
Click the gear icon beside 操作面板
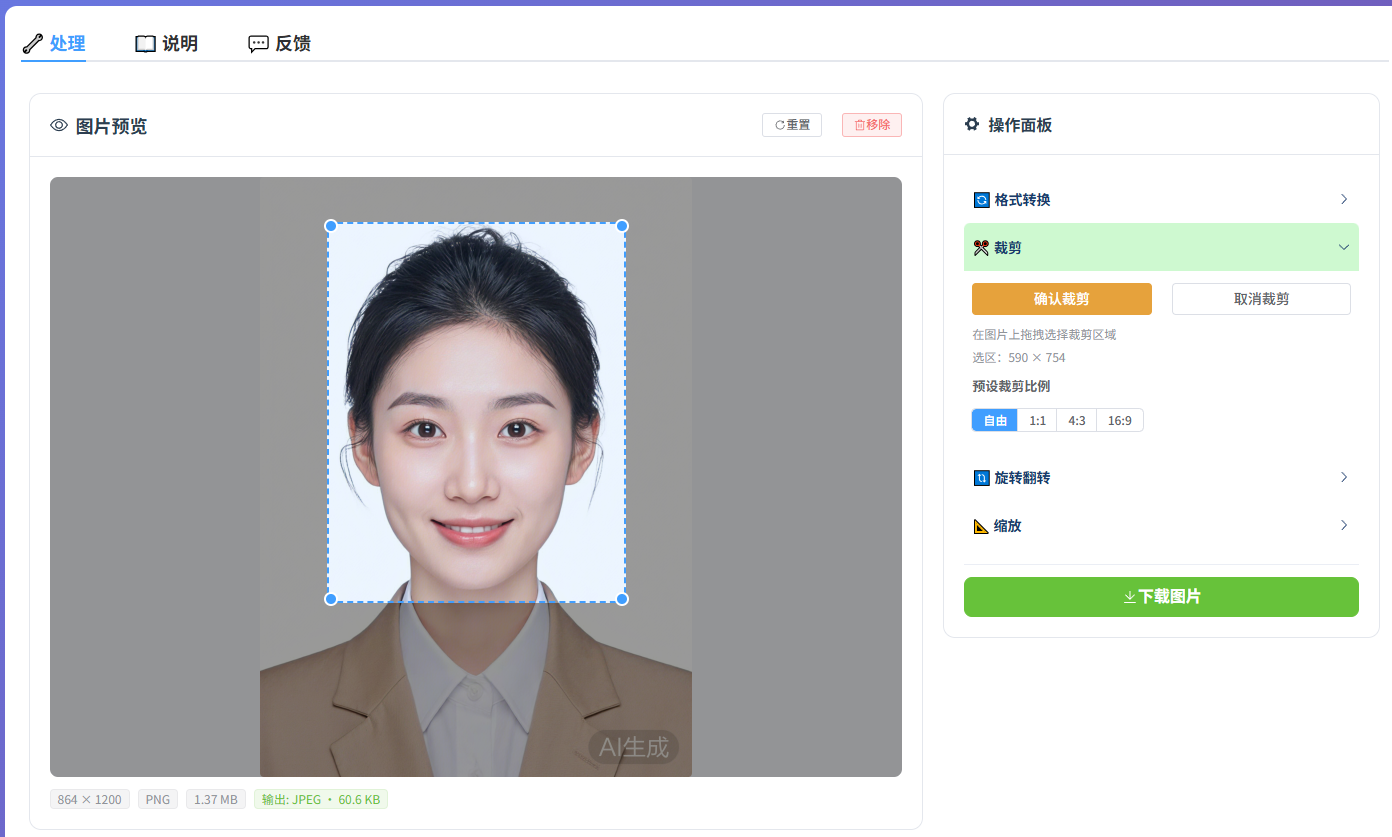coord(972,124)
